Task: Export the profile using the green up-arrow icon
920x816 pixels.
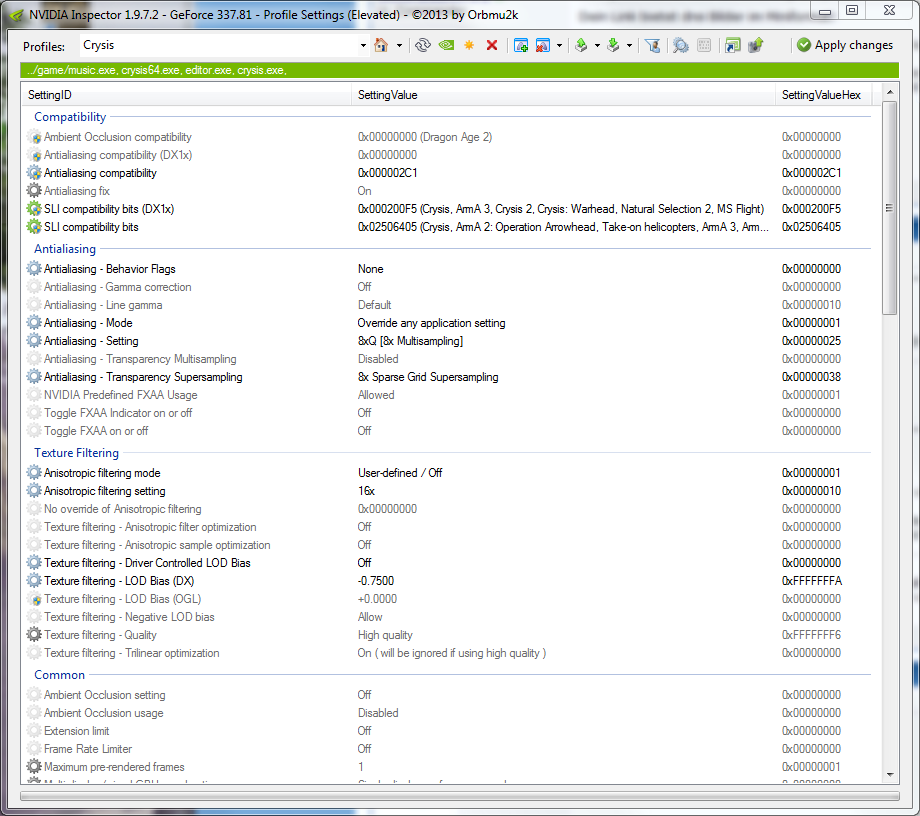Action: tap(581, 45)
